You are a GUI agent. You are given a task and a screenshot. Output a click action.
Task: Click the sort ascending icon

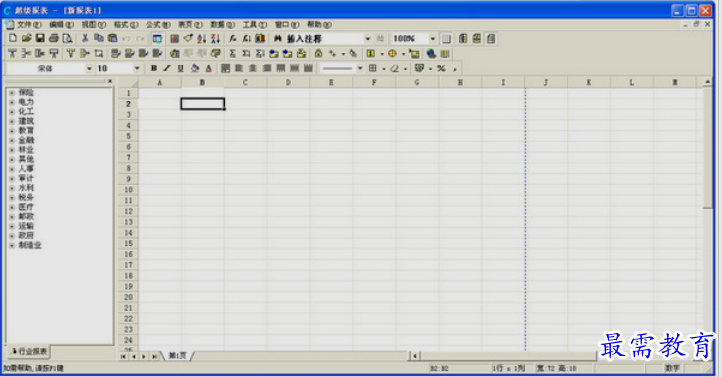202,39
